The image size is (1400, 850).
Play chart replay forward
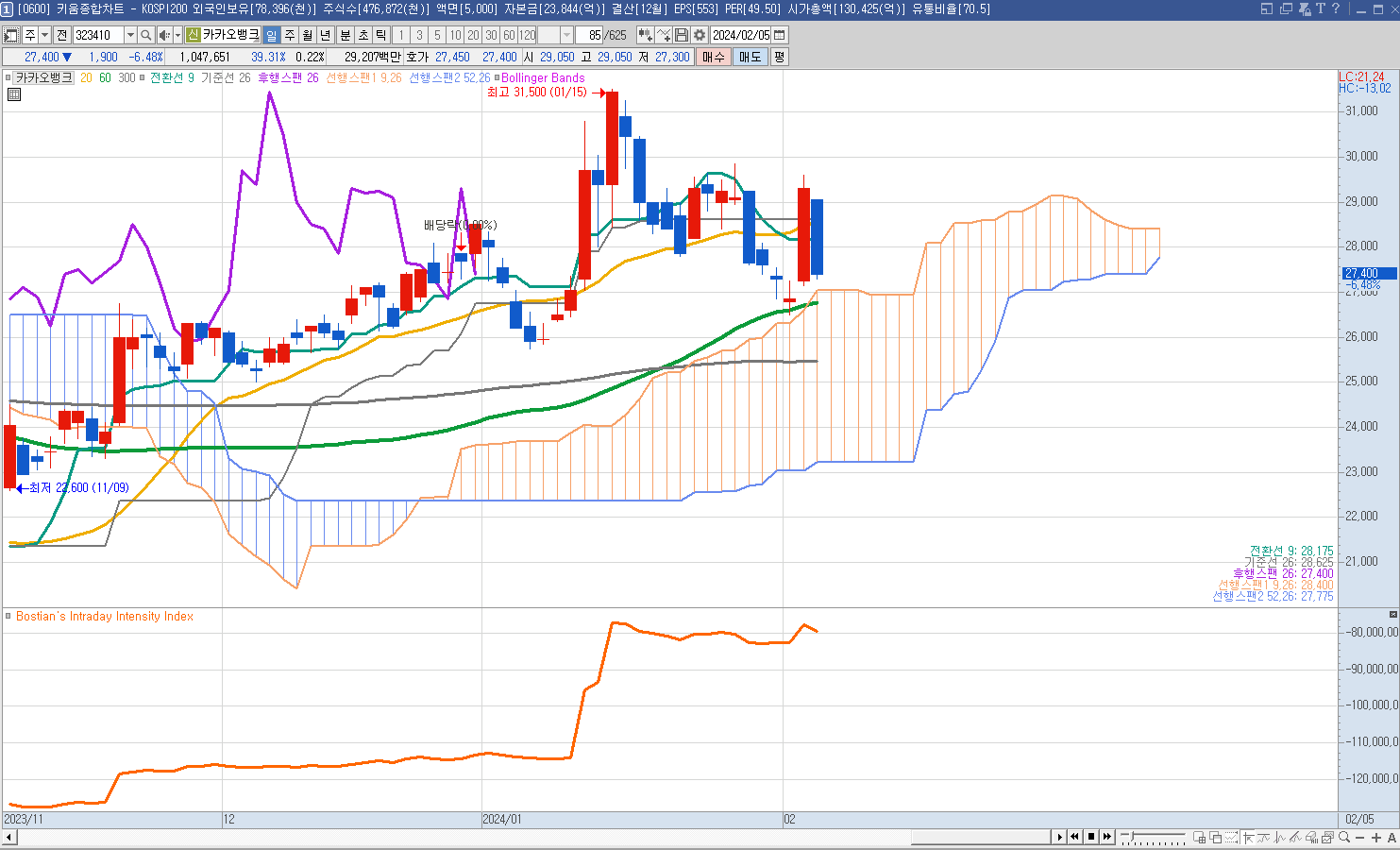[x=1060, y=837]
